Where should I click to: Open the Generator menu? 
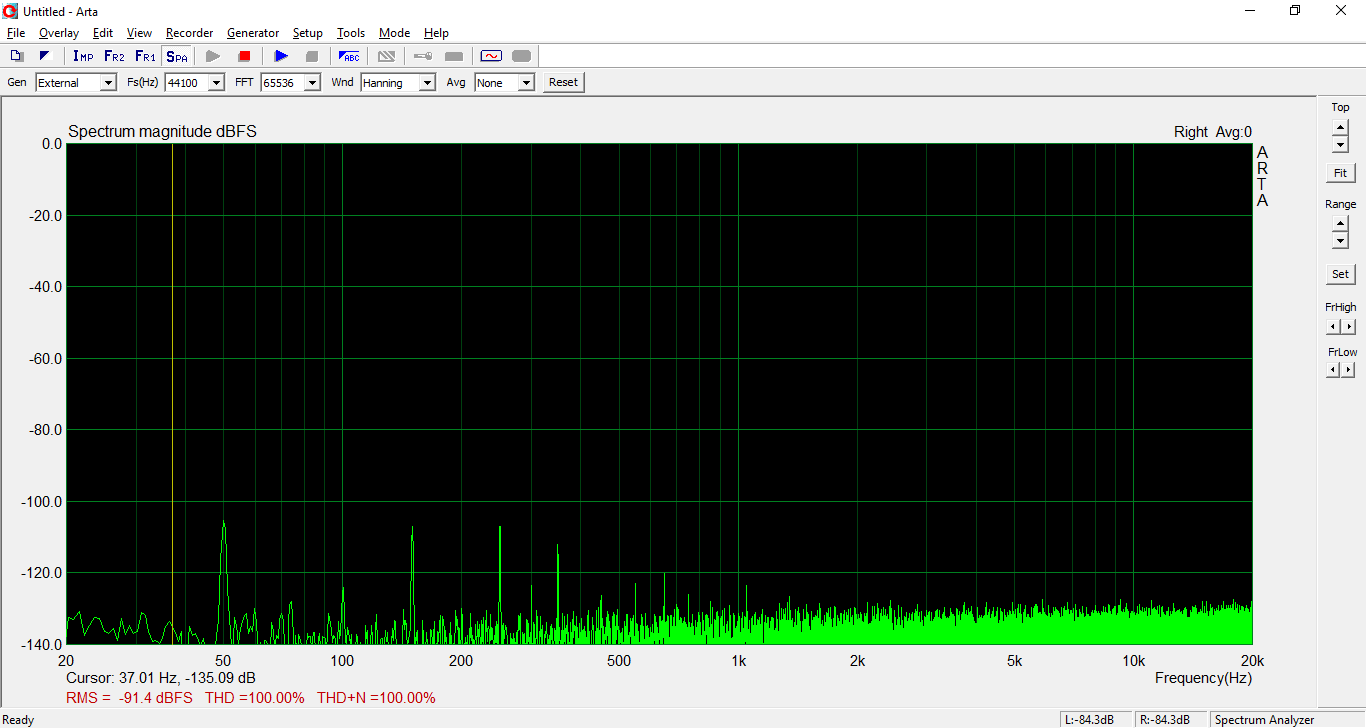[253, 33]
